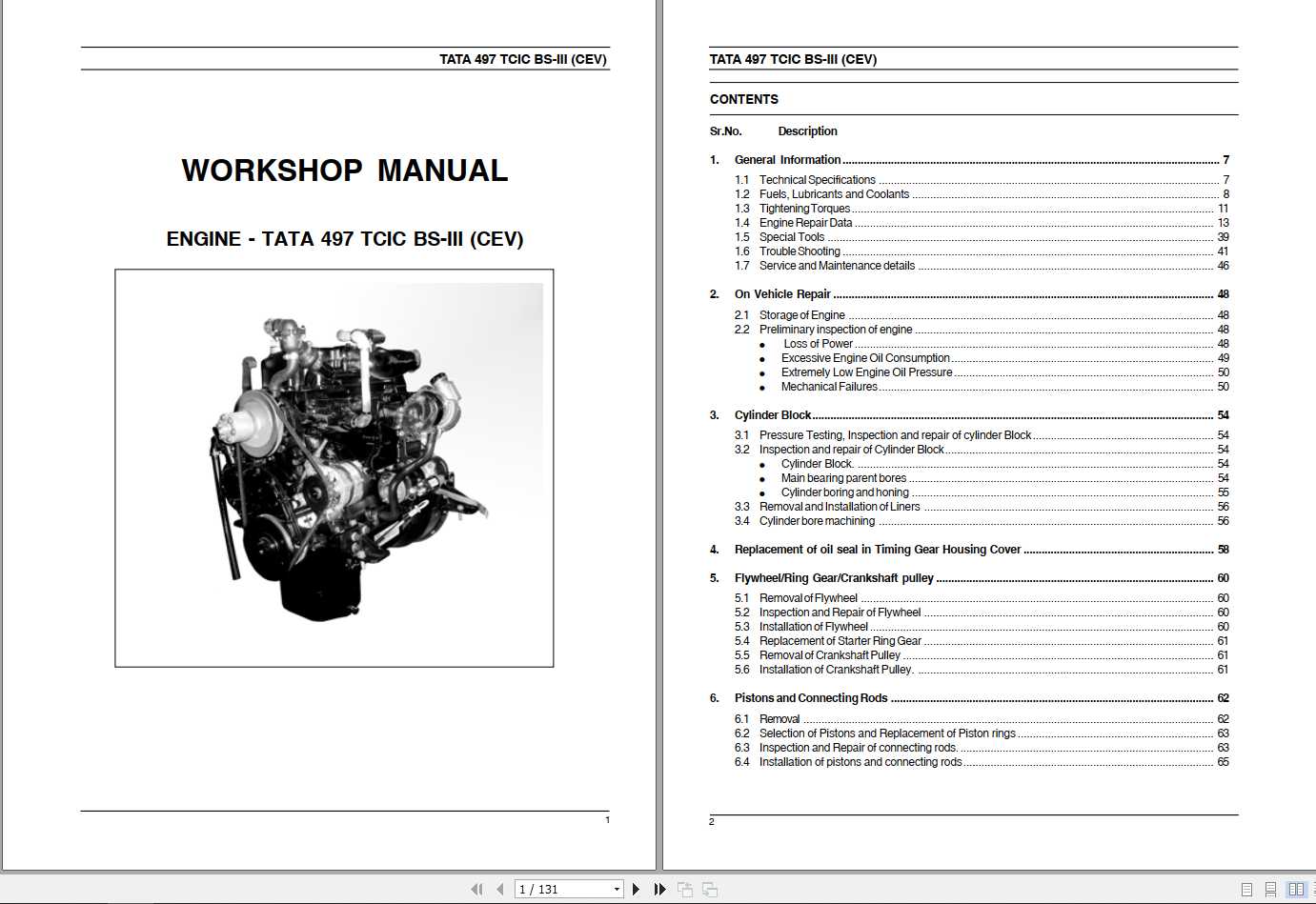This screenshot has height=904, width=1316.
Task: Select two-page facing view
Action: [1296, 890]
